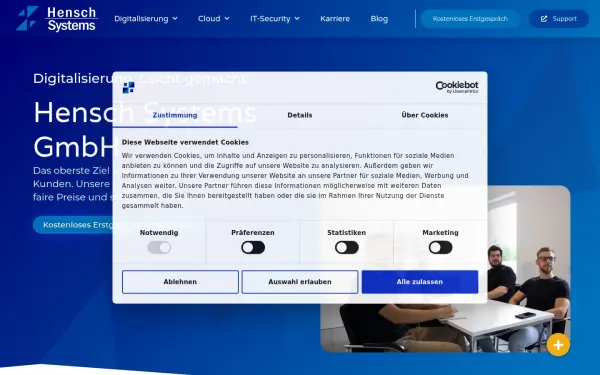Expand the IT-Security dropdown menu
Image resolution: width=600 pixels, height=375 pixels.
[x=275, y=19]
